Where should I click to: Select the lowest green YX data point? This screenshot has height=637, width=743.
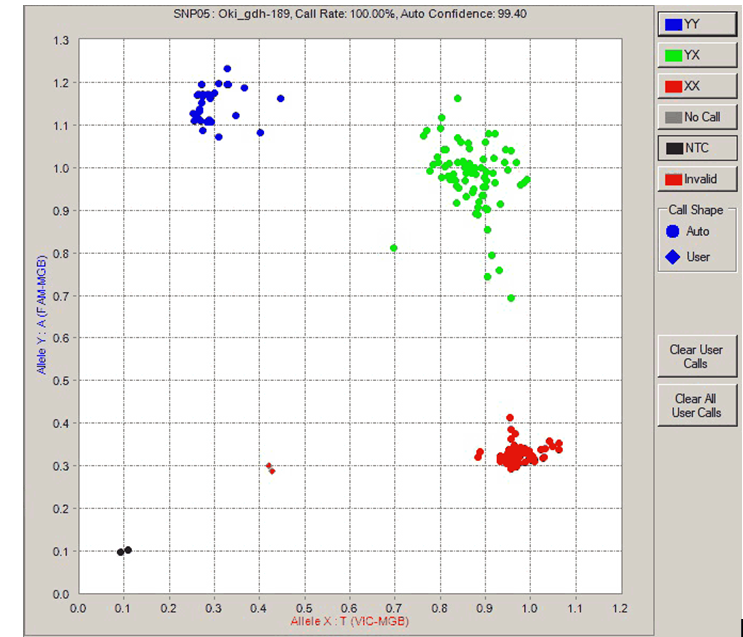point(511,298)
